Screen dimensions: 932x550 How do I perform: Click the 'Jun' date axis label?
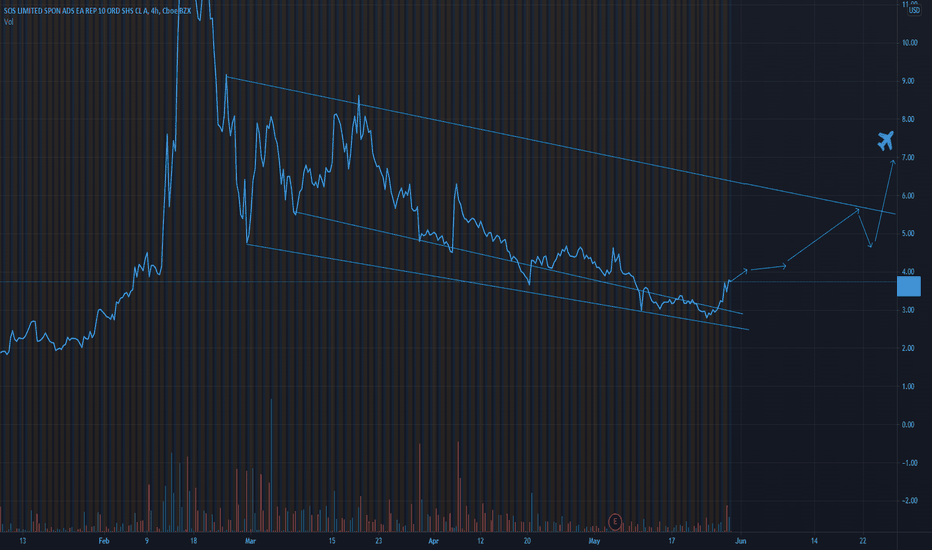point(741,541)
